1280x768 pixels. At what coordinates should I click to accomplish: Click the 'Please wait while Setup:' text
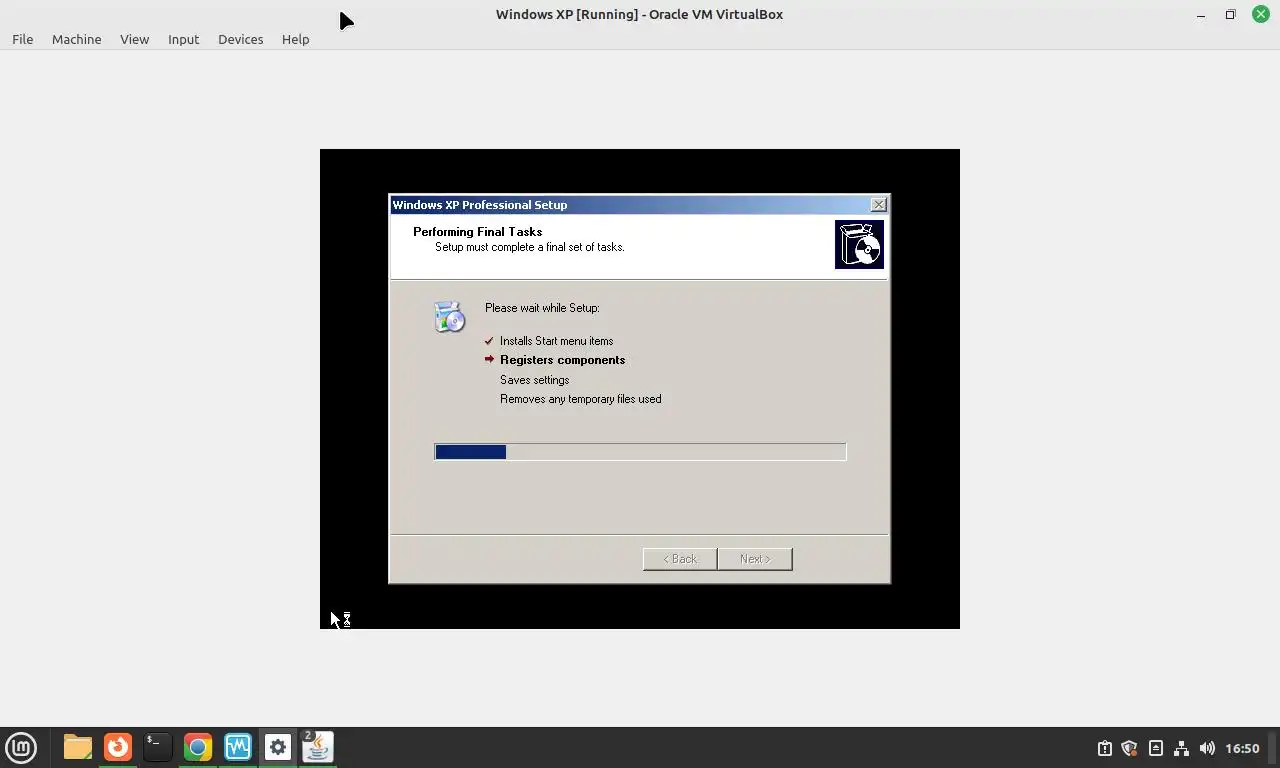[542, 308]
